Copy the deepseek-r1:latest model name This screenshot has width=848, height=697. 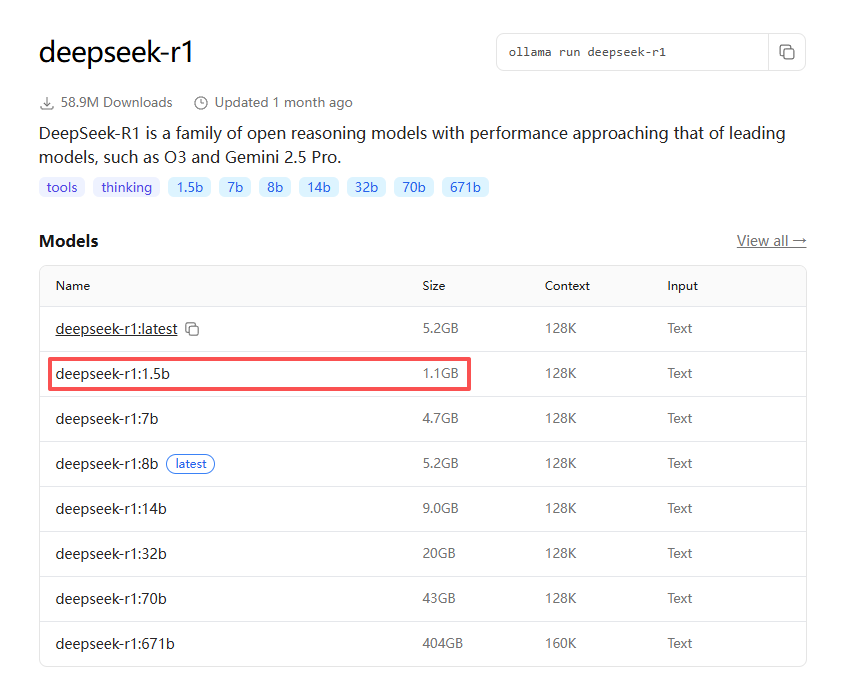(x=192, y=329)
